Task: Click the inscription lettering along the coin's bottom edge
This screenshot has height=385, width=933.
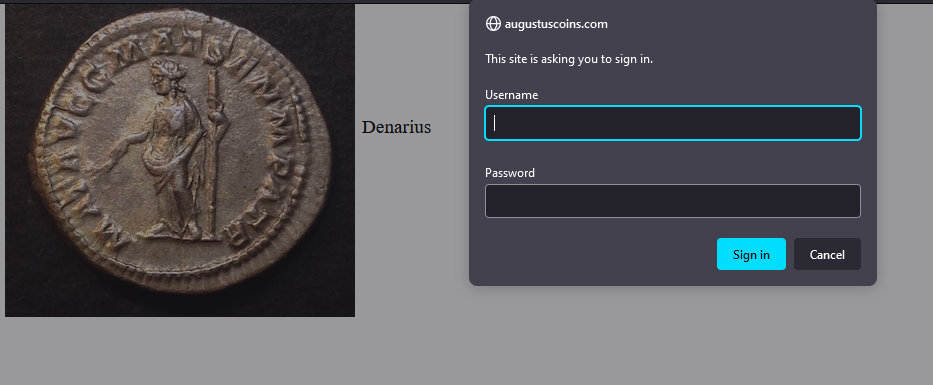Action: (x=179, y=241)
